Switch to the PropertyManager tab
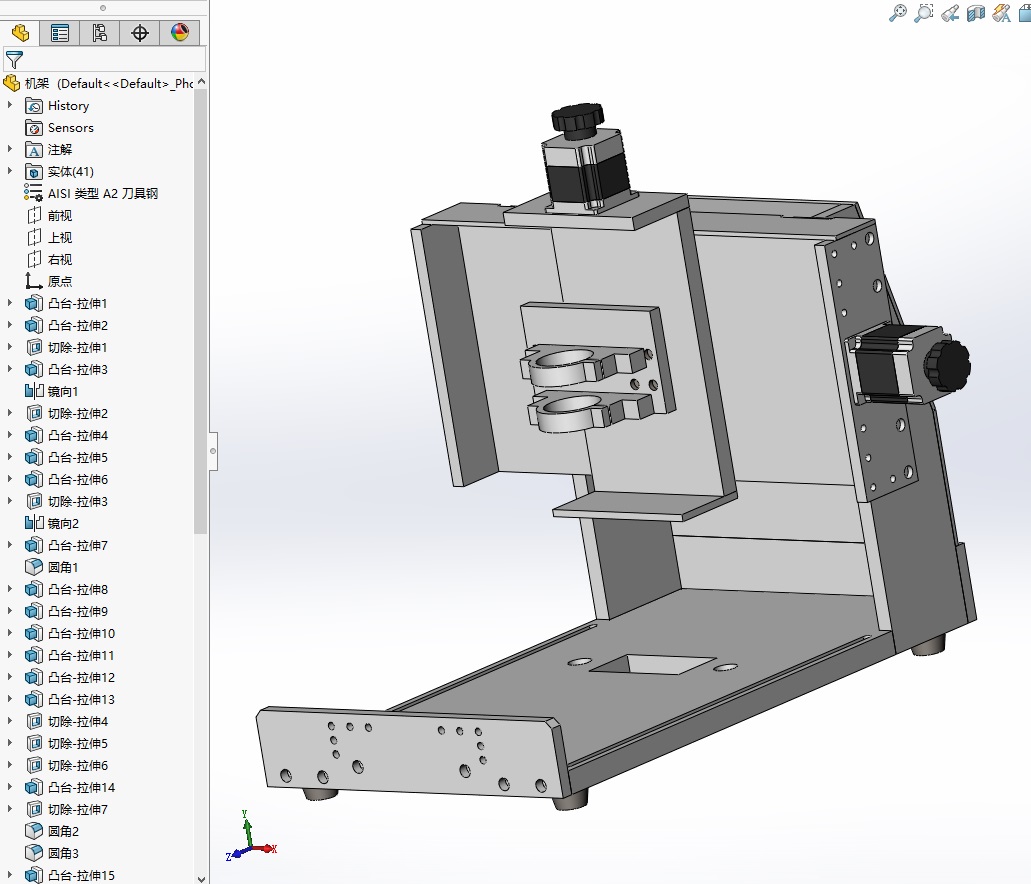Screen dimensions: 1031x884 coord(60,33)
